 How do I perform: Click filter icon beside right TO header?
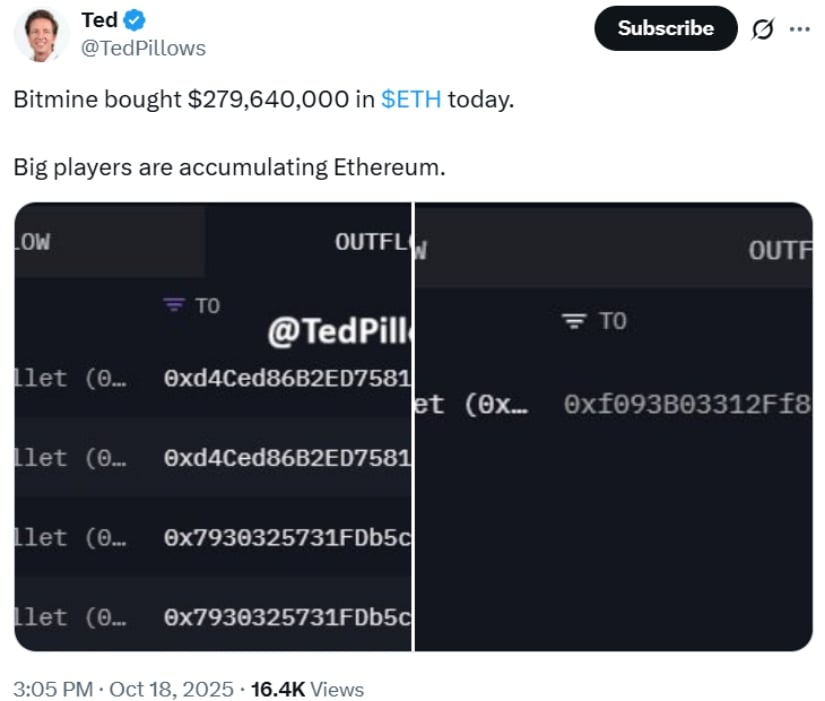[572, 321]
